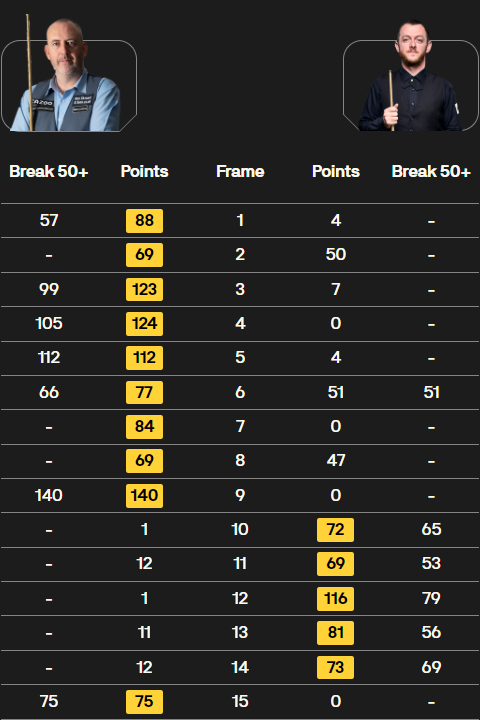Screen dimensions: 480x720
Task: Select the highlighted 73 score in frame 14
Action: pyautogui.click(x=335, y=667)
